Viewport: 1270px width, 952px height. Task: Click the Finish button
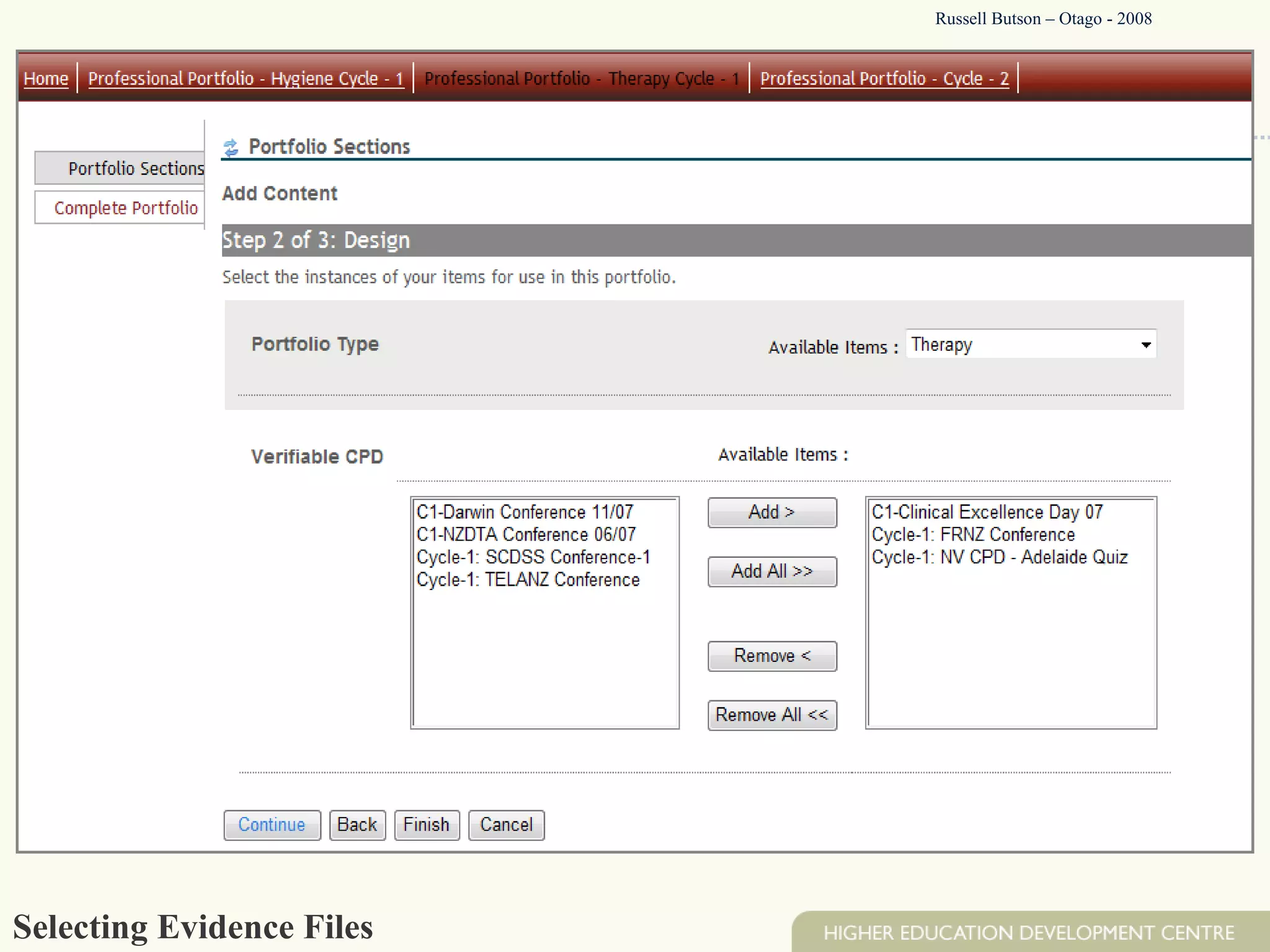click(x=427, y=825)
